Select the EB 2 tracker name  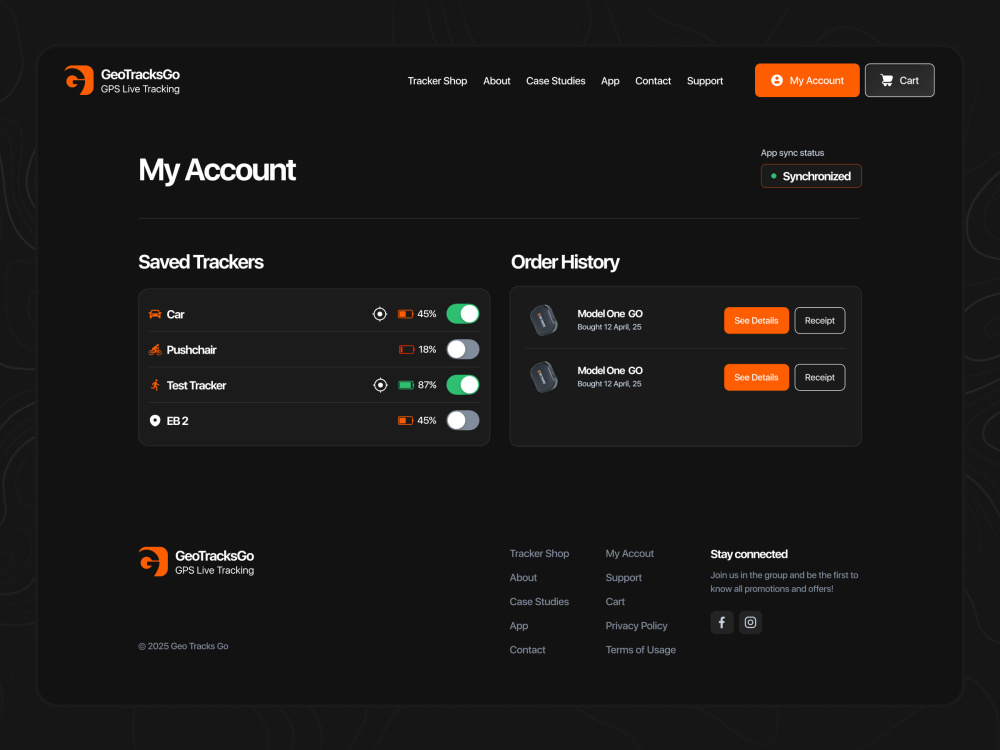click(x=177, y=421)
